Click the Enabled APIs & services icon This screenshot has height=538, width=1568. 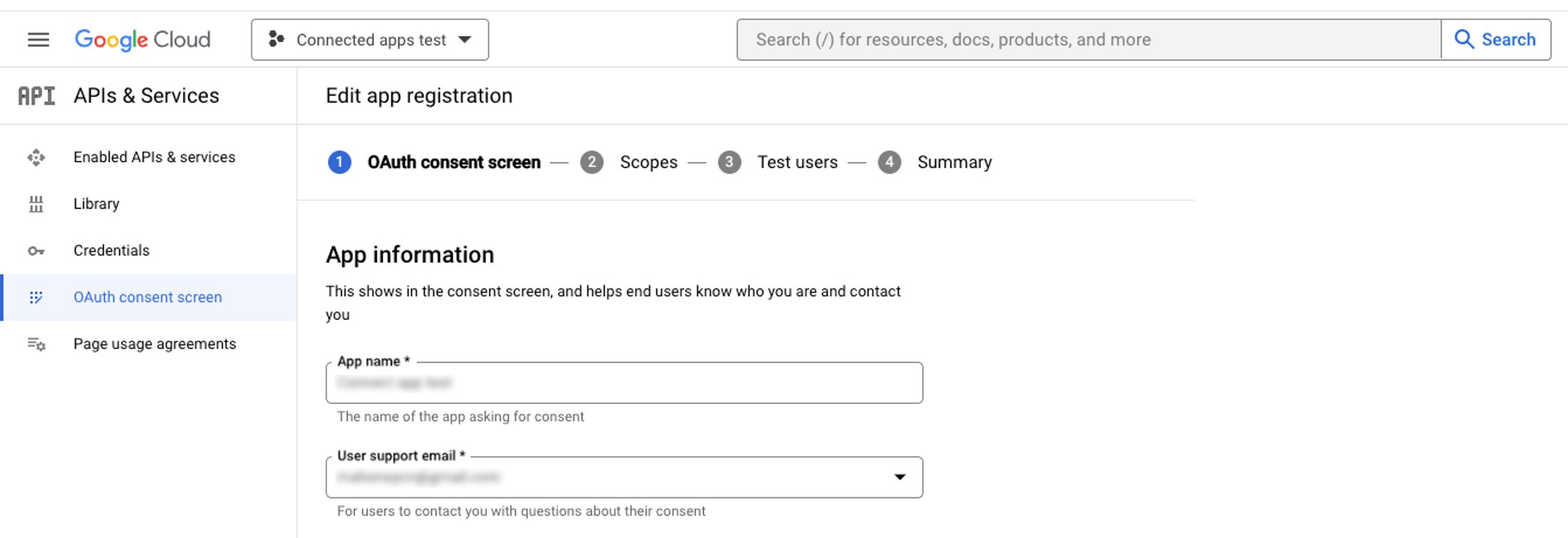pos(36,157)
